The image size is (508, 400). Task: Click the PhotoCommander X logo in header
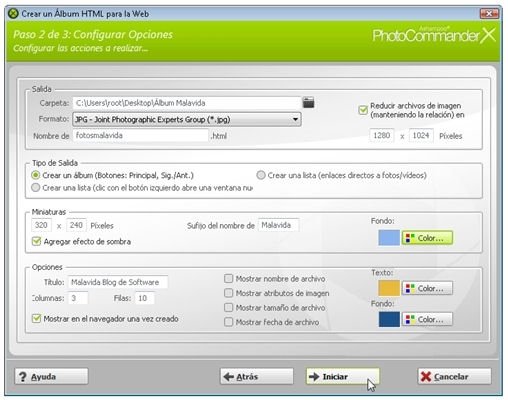click(x=434, y=35)
